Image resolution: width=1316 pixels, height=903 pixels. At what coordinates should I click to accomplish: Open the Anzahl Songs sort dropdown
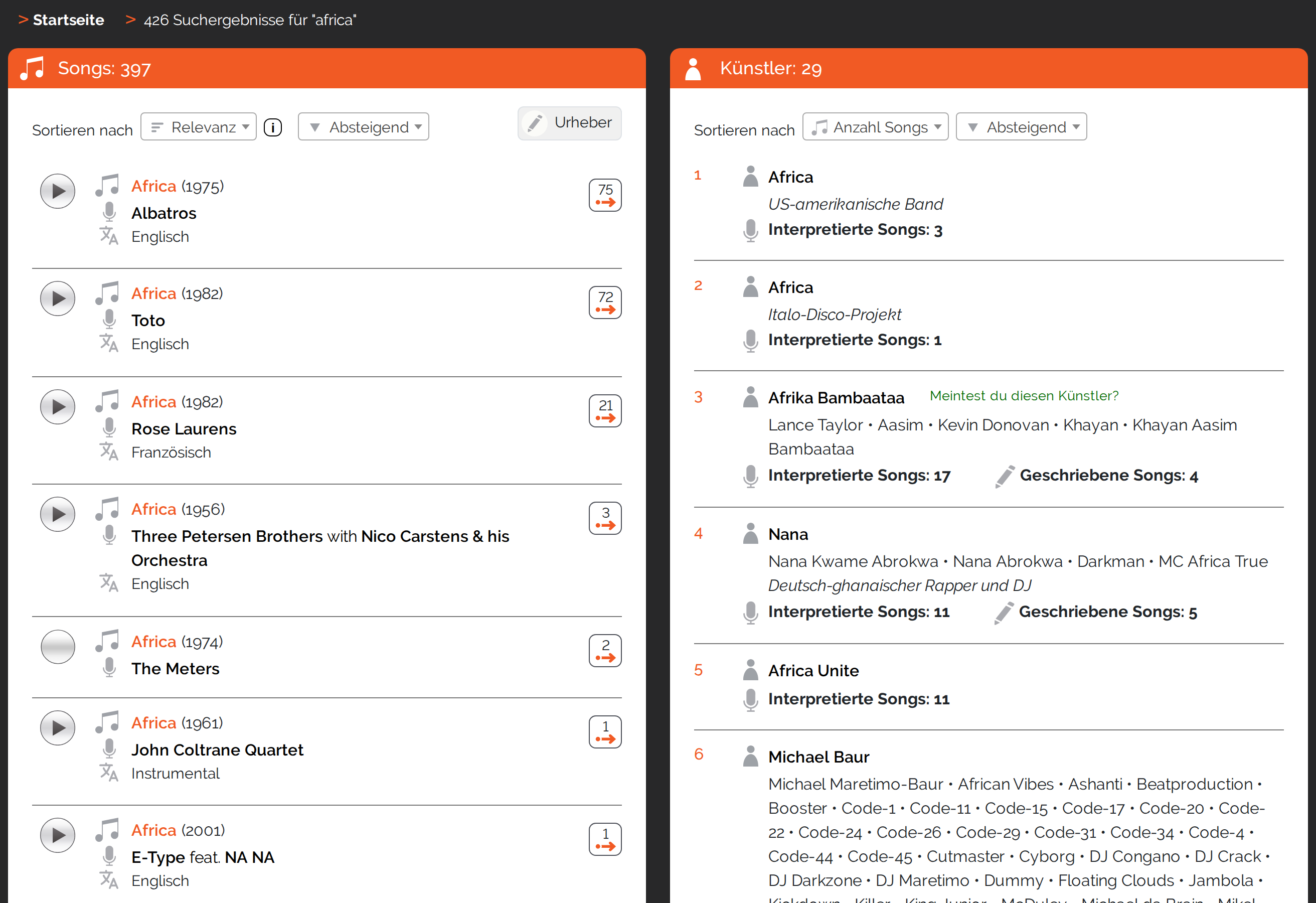pyautogui.click(x=876, y=127)
